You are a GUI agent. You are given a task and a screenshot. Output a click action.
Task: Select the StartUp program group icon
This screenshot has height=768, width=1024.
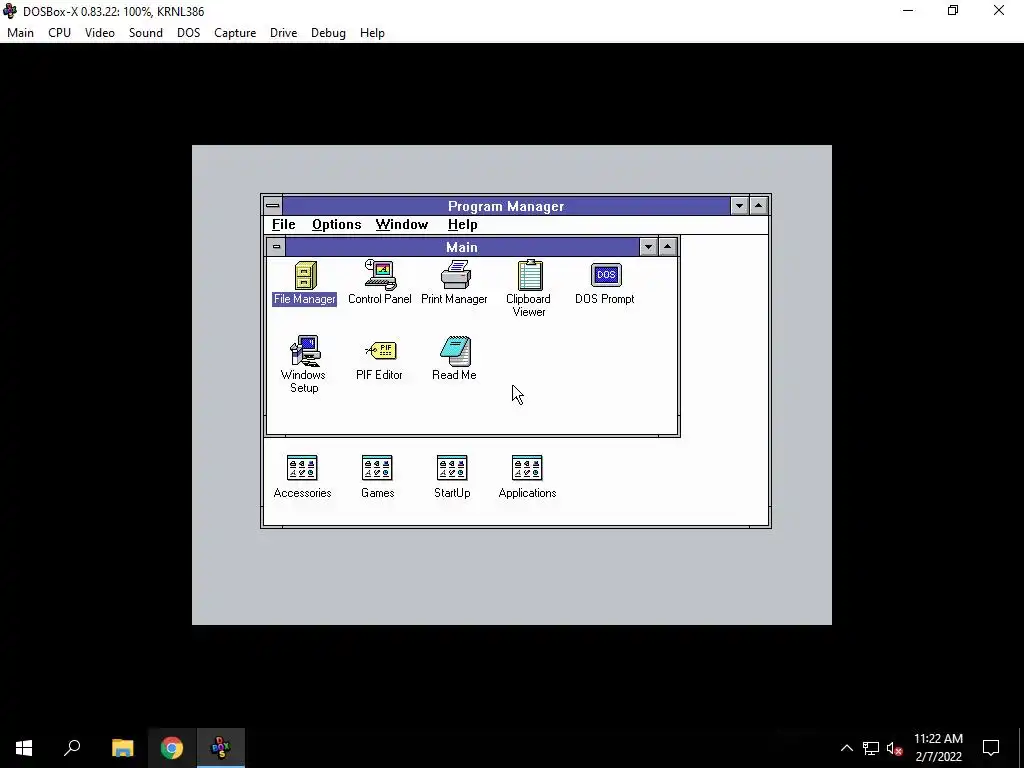coord(452,468)
